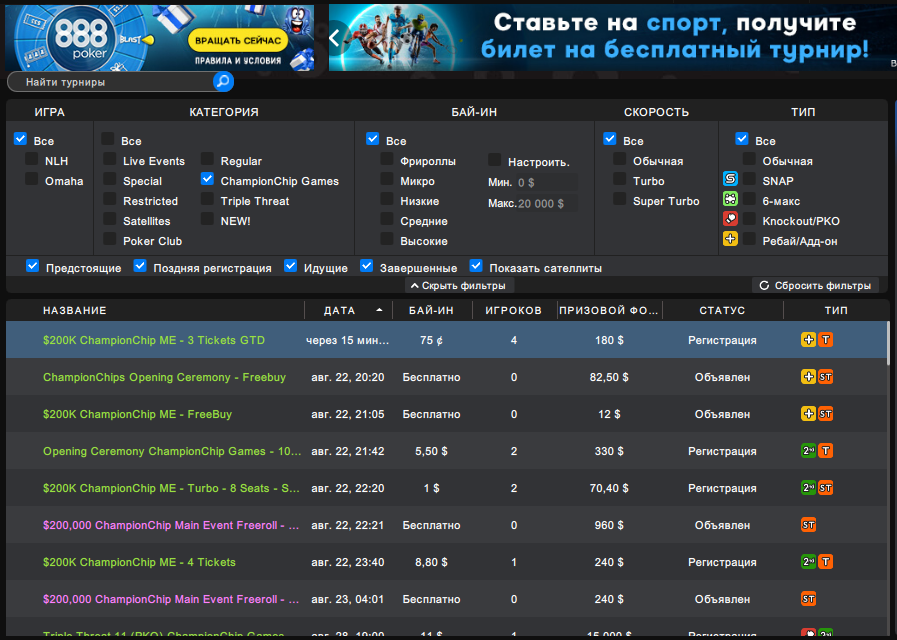
Task: Click the ДАТА column sort arrow
Action: click(x=379, y=310)
